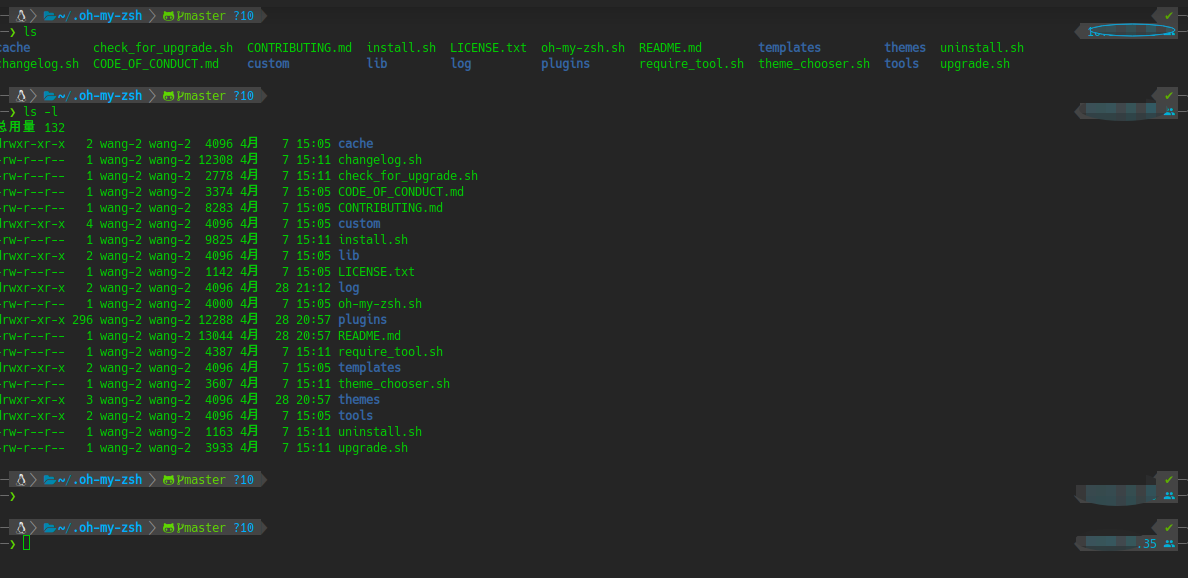1188x578 pixels.
Task: Click the 'tools' directory in the short ls output
Action: pyautogui.click(x=902, y=64)
